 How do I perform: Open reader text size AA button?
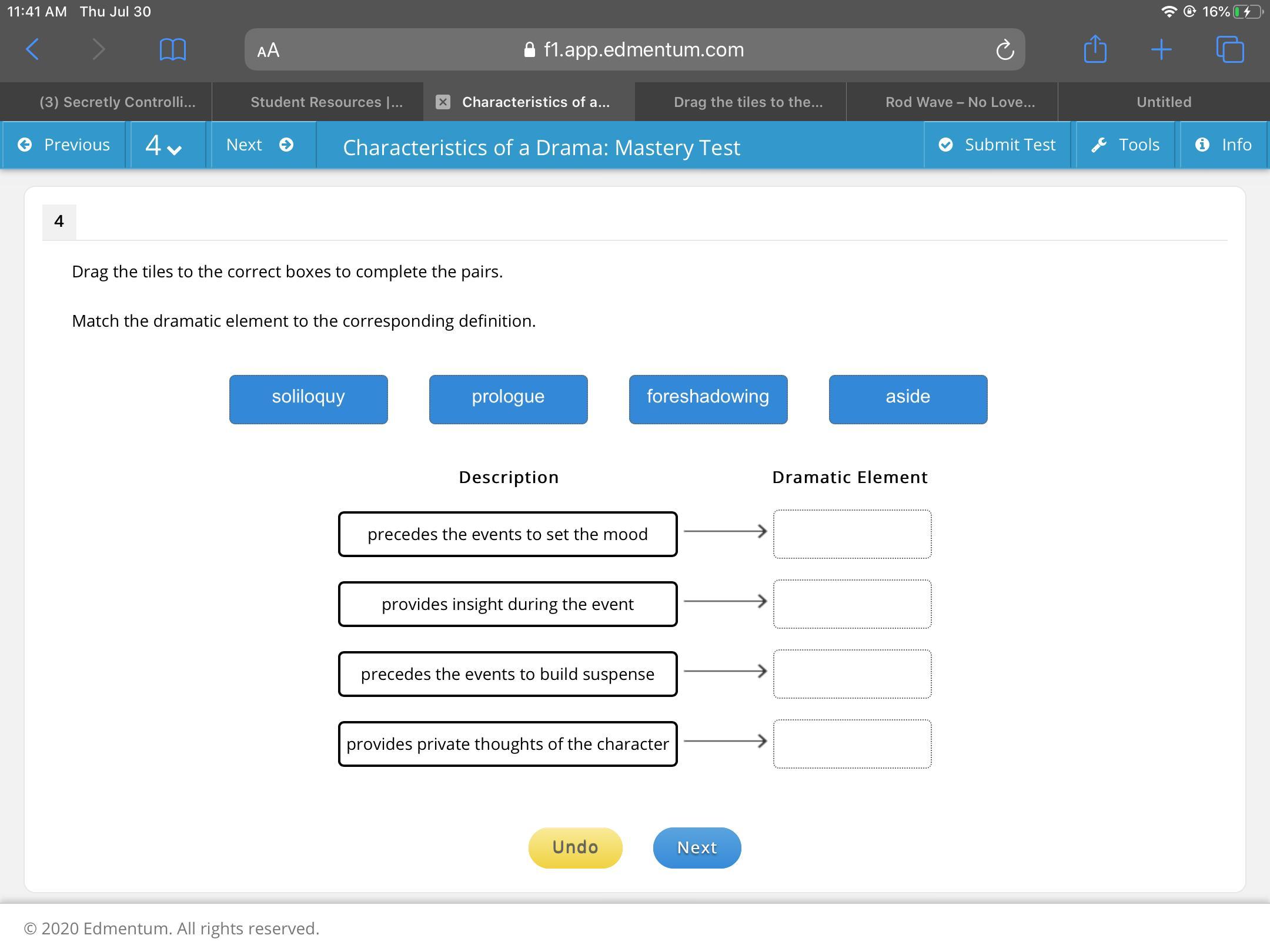point(268,51)
